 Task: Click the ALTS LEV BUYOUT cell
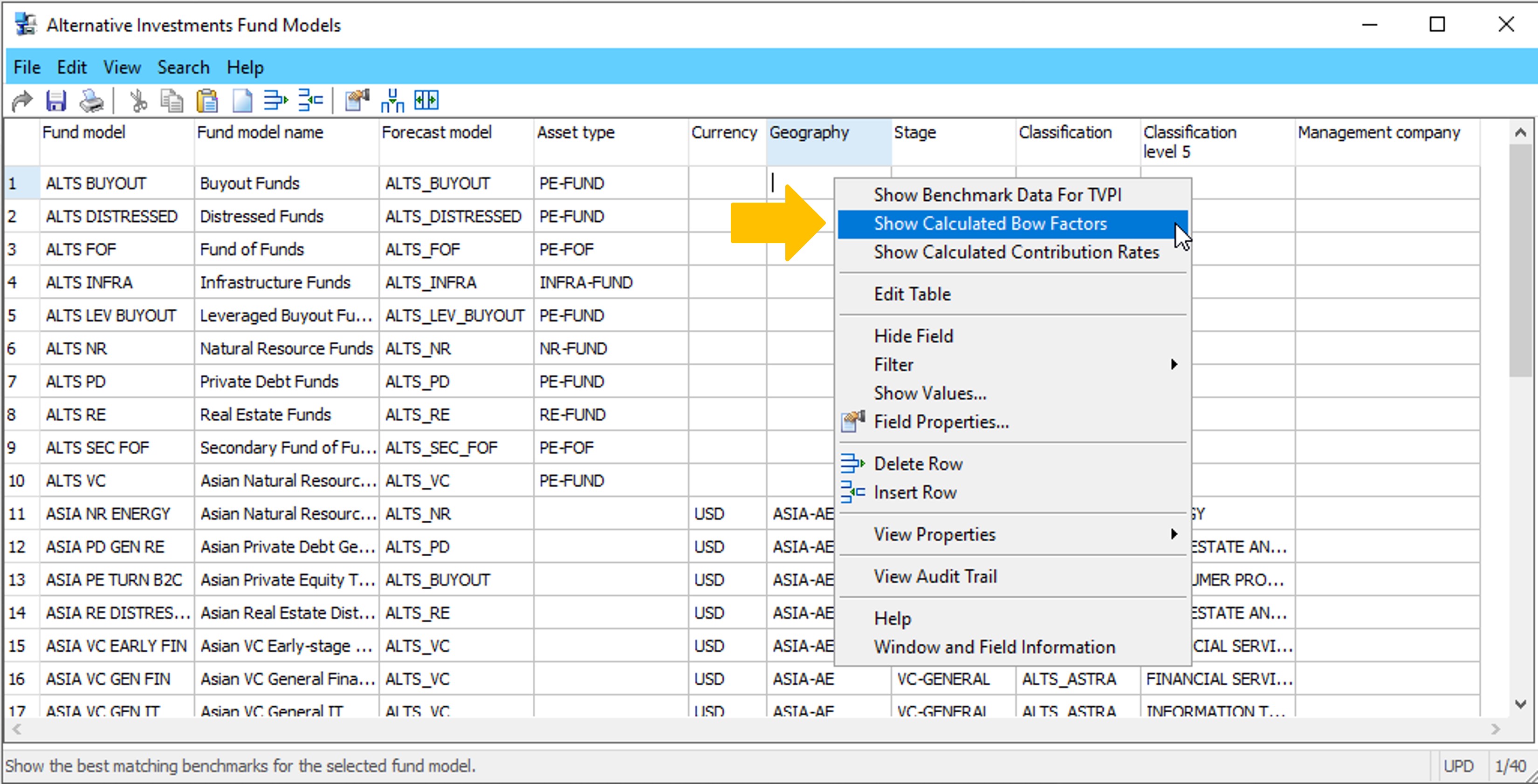[117, 315]
